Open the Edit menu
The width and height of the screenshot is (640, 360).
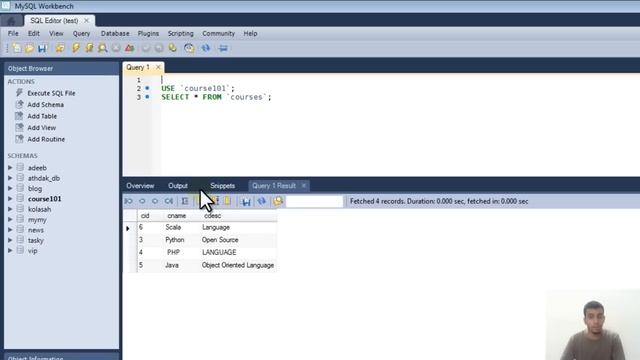point(33,33)
